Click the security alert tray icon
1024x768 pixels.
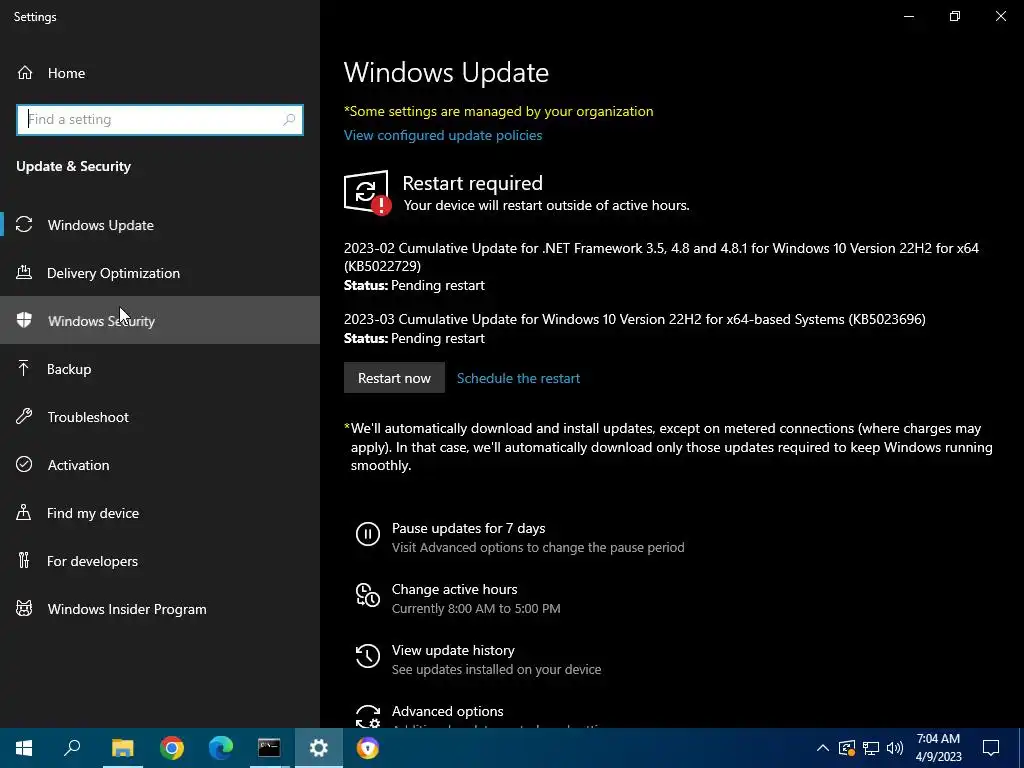point(846,748)
